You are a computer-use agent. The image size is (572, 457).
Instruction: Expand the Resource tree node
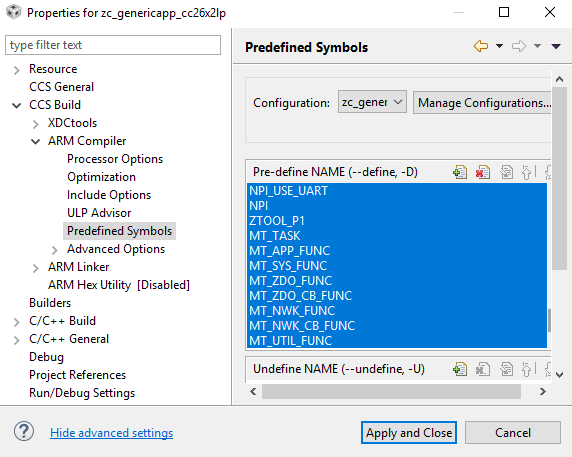(x=16, y=70)
